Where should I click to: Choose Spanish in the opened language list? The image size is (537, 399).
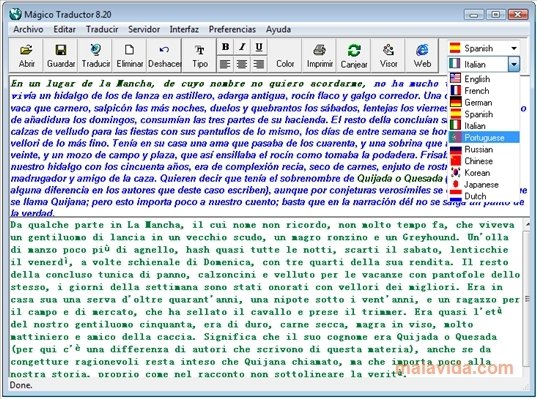[x=484, y=114]
